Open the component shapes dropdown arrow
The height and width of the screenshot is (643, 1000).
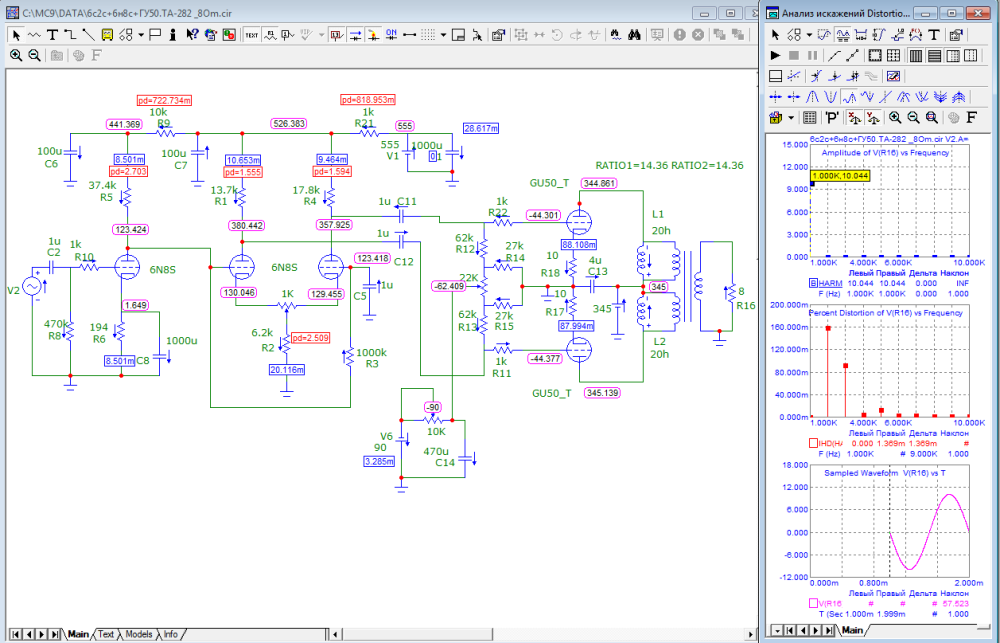coord(141,34)
